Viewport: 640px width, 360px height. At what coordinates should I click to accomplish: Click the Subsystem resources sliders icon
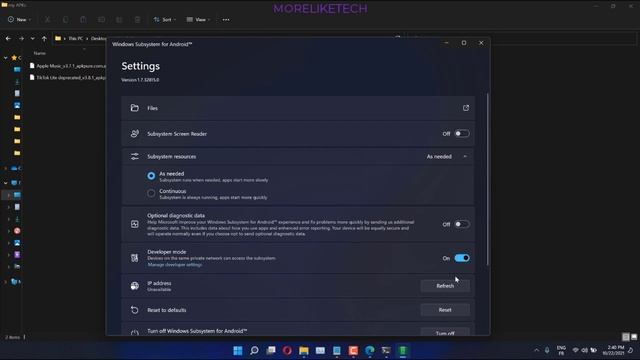click(x=135, y=156)
